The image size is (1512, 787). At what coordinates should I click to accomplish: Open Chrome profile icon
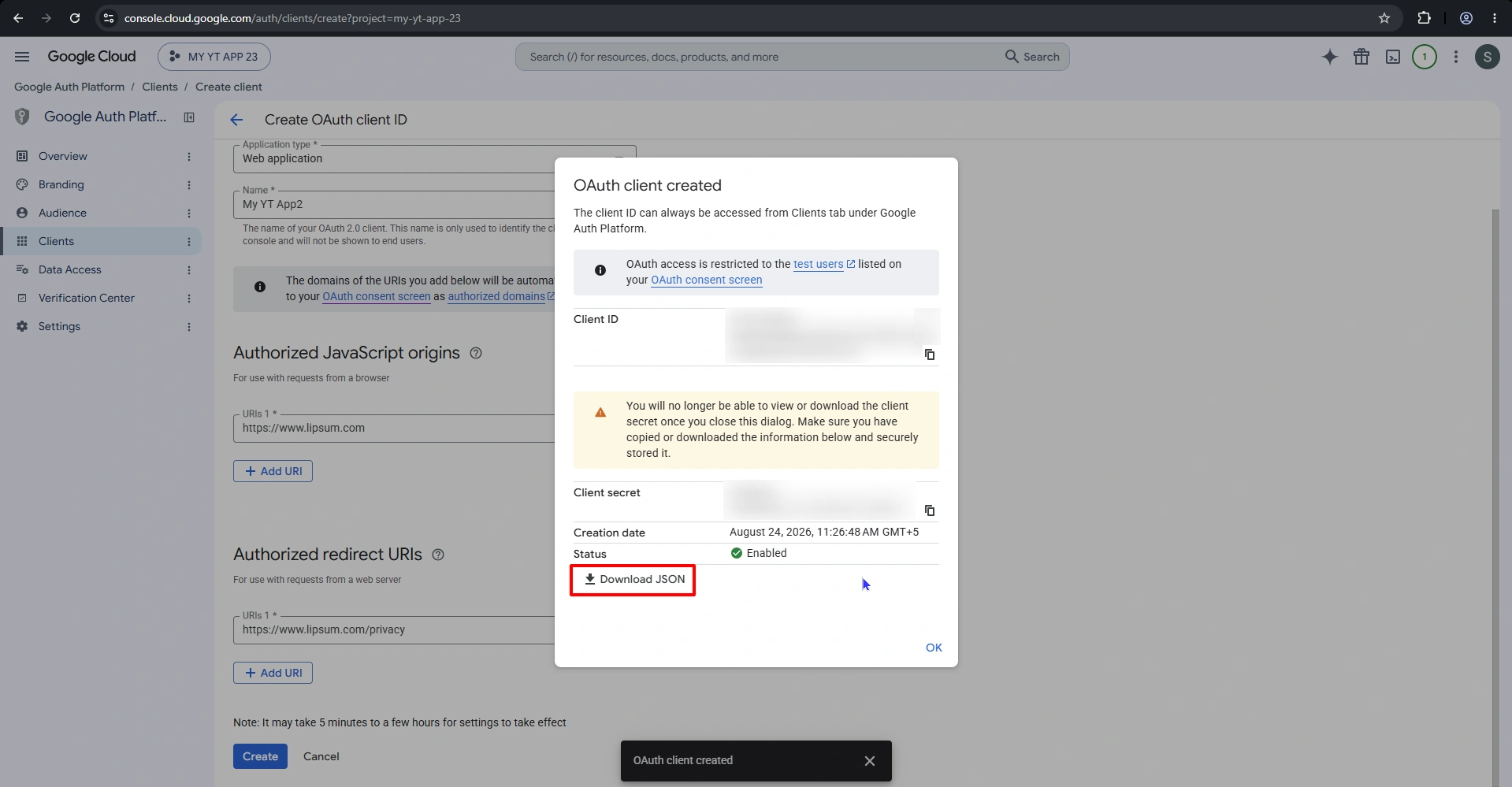(1466, 18)
